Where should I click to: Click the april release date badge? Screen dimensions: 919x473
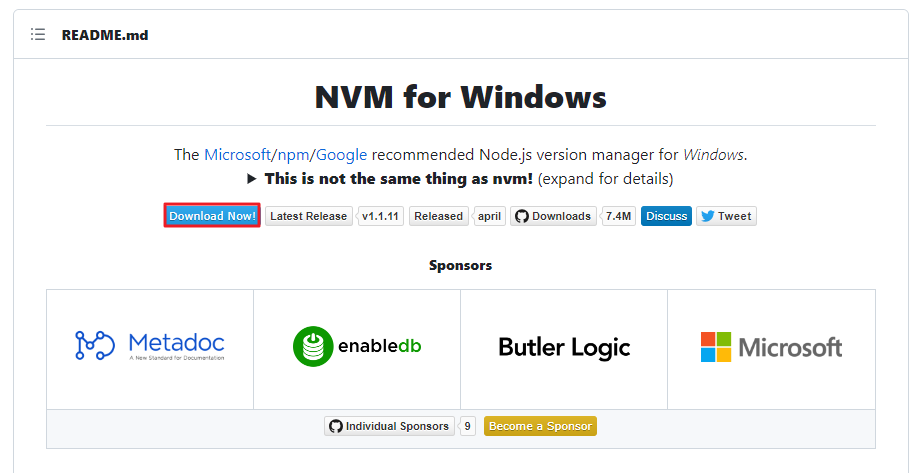[x=489, y=216]
